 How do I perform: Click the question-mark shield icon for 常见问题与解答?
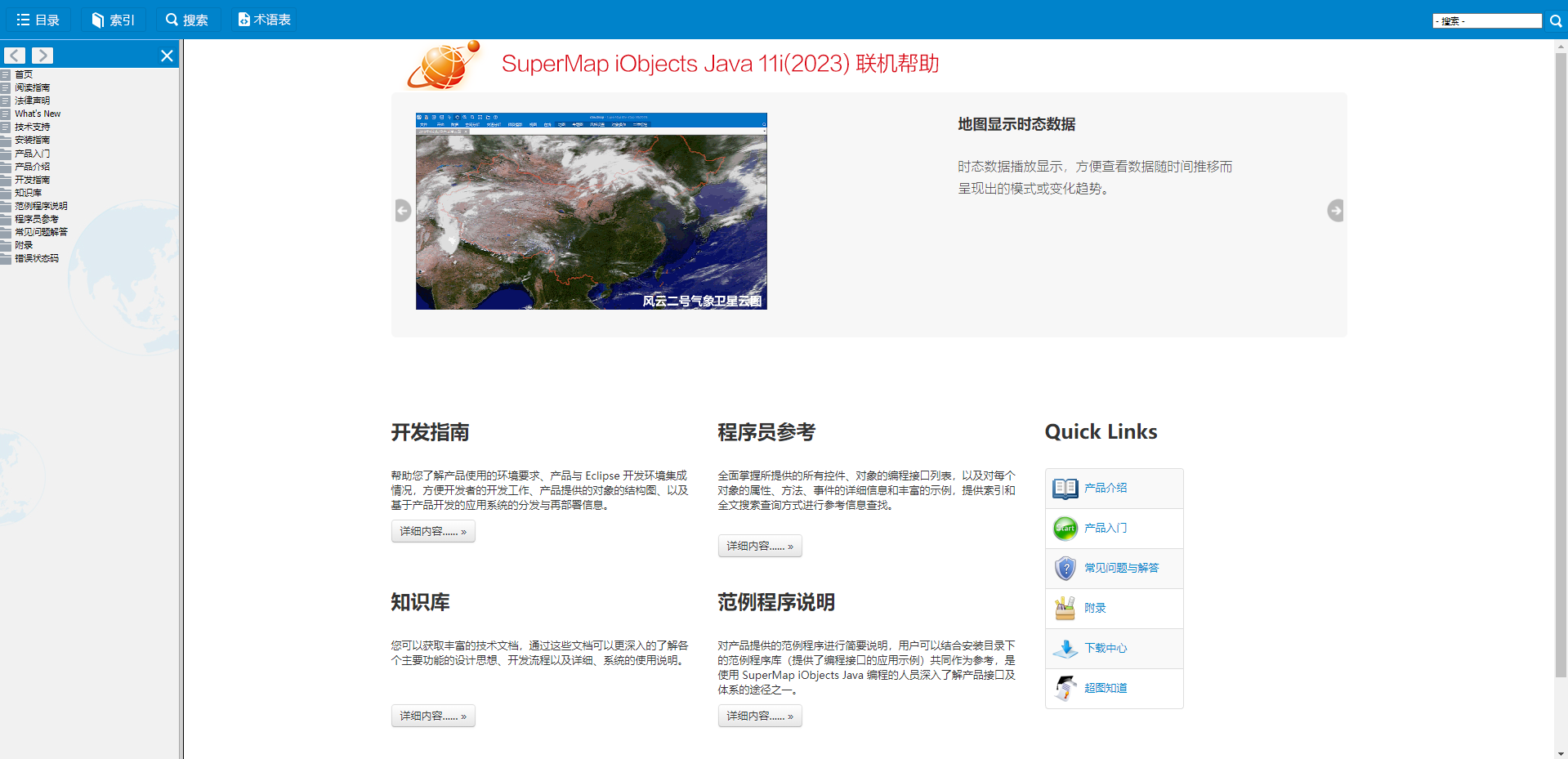tap(1065, 568)
